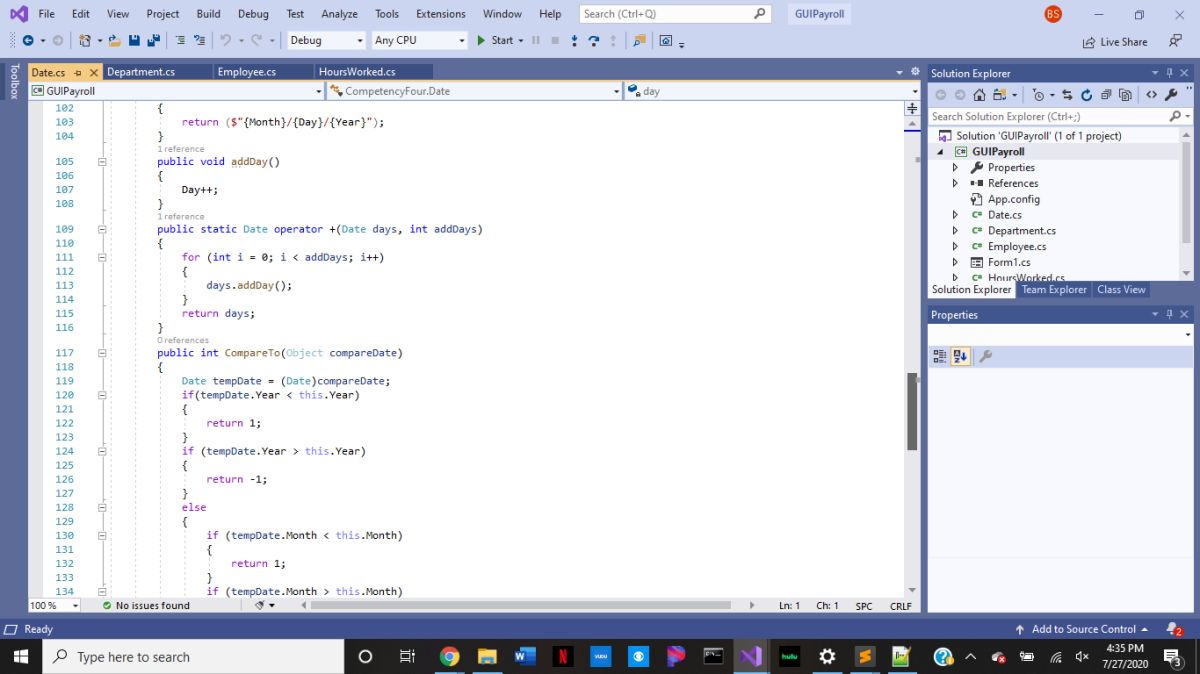Click the No issues found indicator
This screenshot has width=1200, height=674.
pos(146,605)
